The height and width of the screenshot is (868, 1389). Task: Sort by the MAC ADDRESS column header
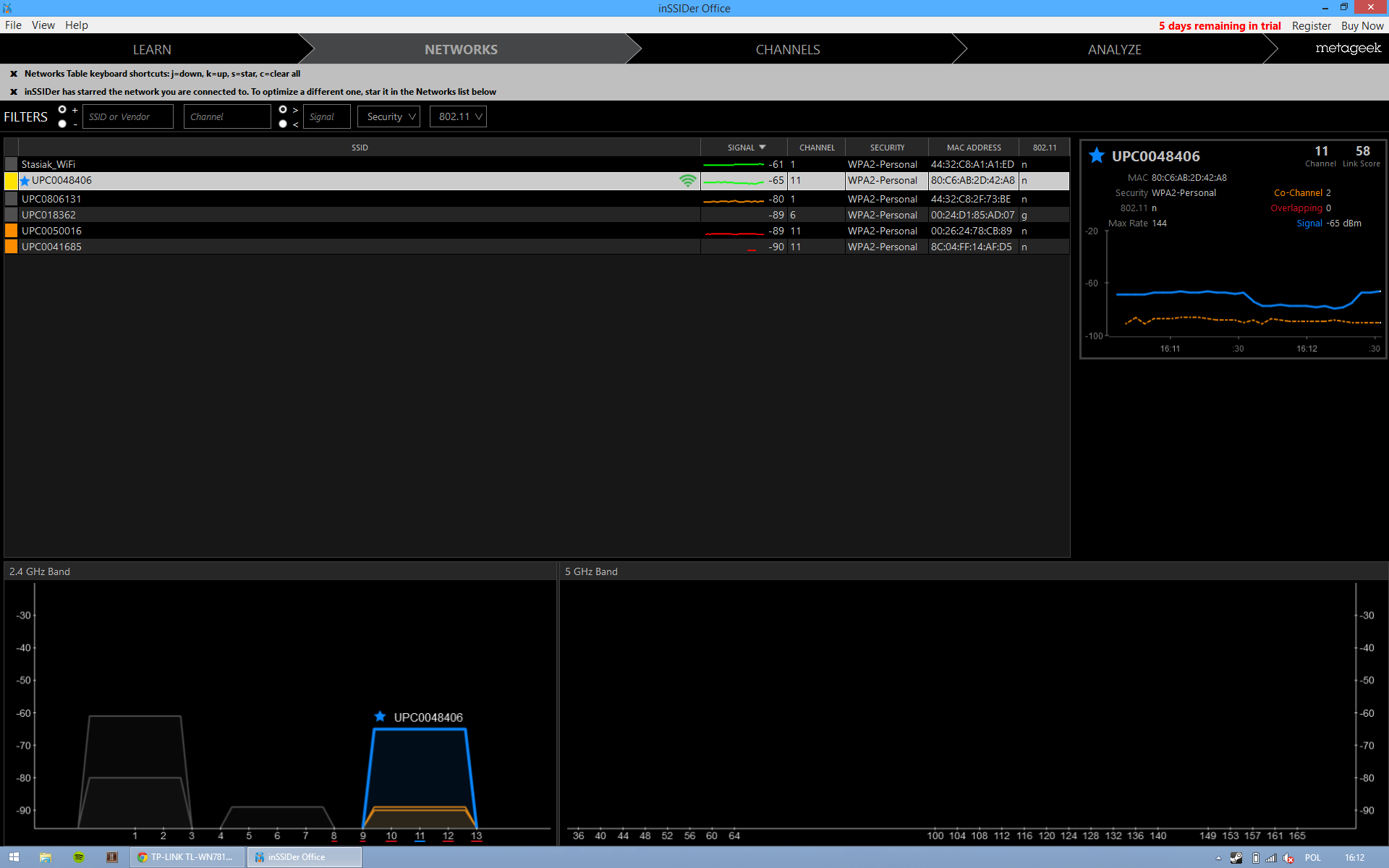pyautogui.click(x=974, y=148)
